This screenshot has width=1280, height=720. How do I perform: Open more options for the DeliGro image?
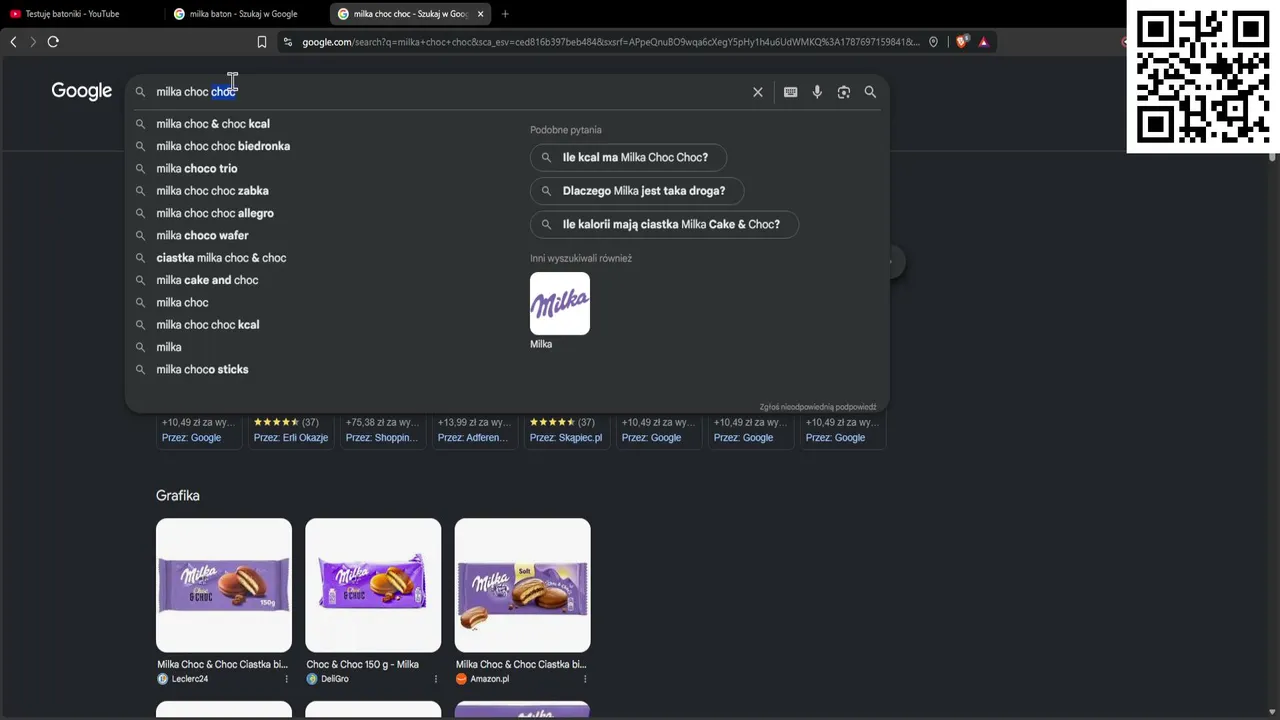pos(436,679)
